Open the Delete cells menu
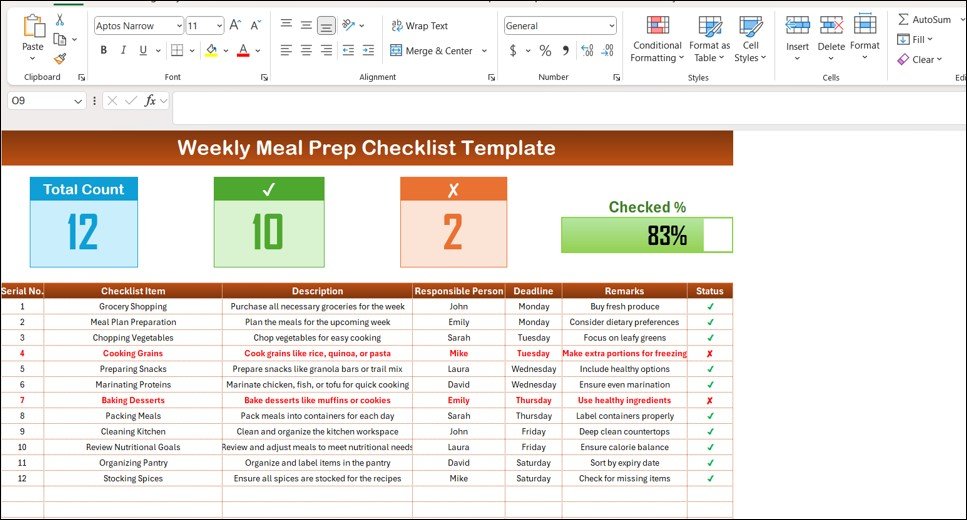Screen dimensions: 967x520 [831, 38]
